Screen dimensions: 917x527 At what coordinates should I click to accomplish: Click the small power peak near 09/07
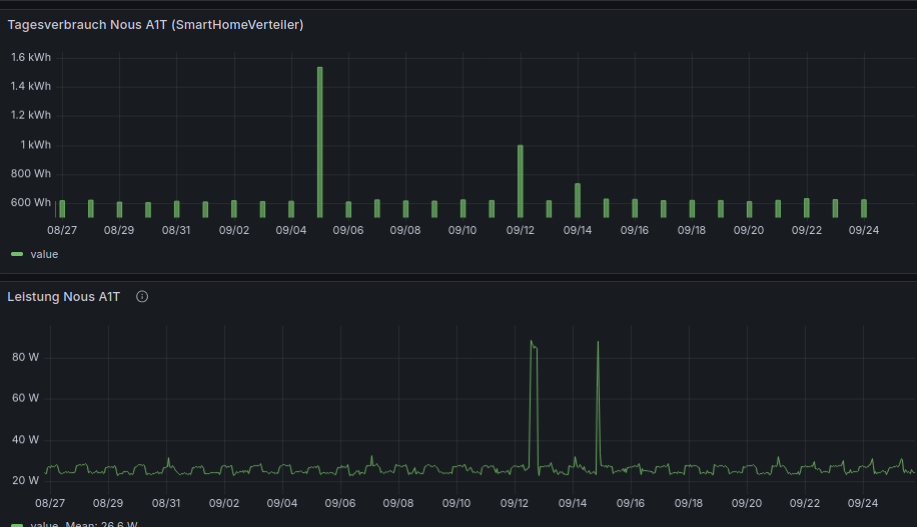click(372, 459)
